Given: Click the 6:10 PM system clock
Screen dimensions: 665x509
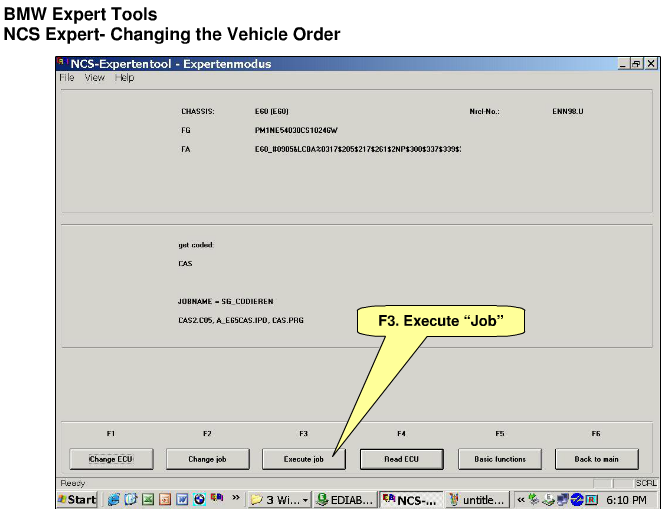Looking at the screenshot, I should point(626,500).
